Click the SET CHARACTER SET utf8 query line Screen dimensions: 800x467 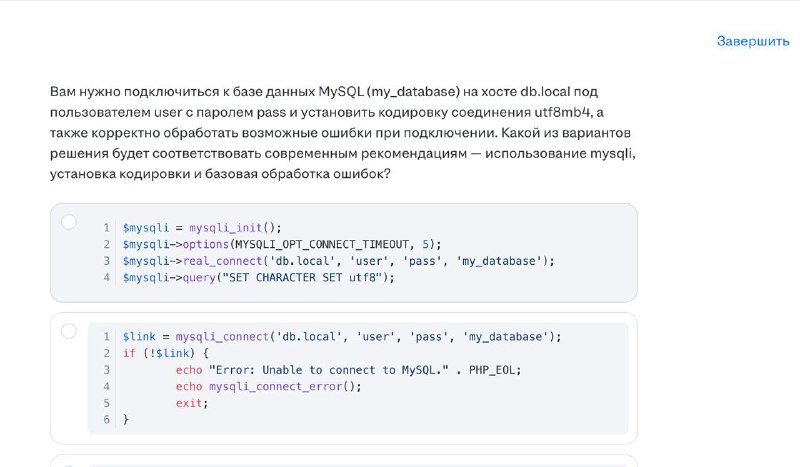click(259, 278)
